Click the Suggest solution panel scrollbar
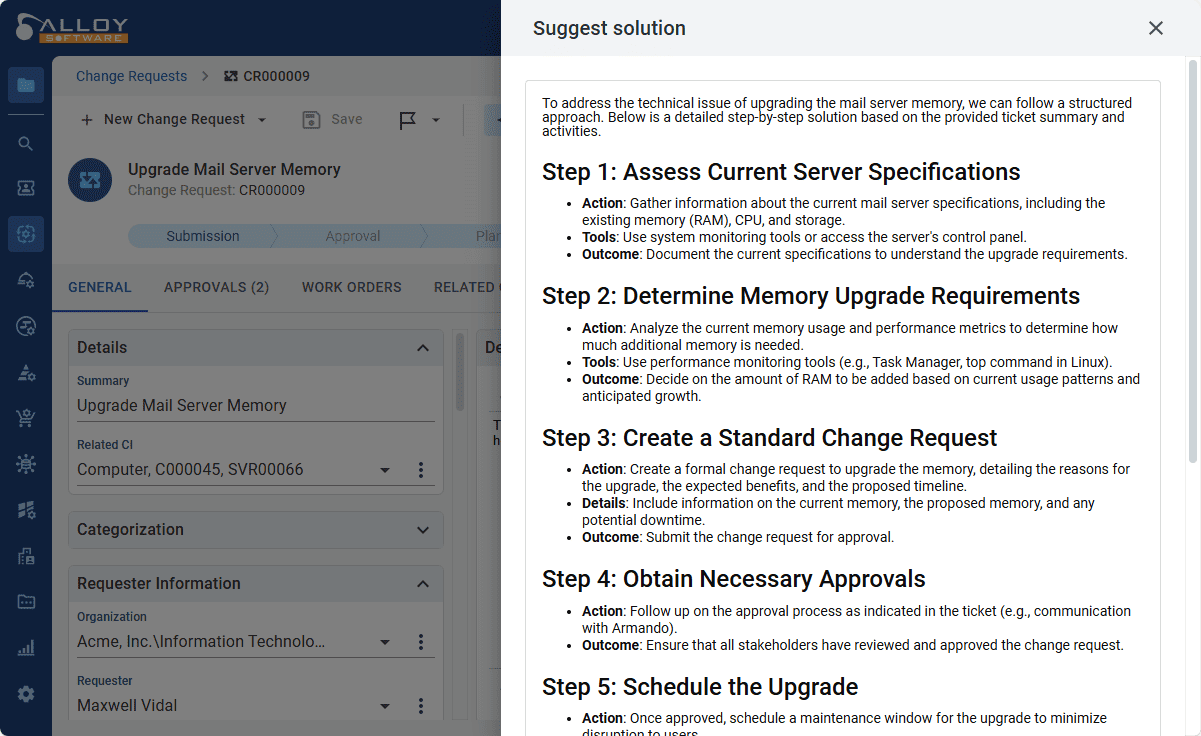1201x736 pixels. tap(1192, 260)
